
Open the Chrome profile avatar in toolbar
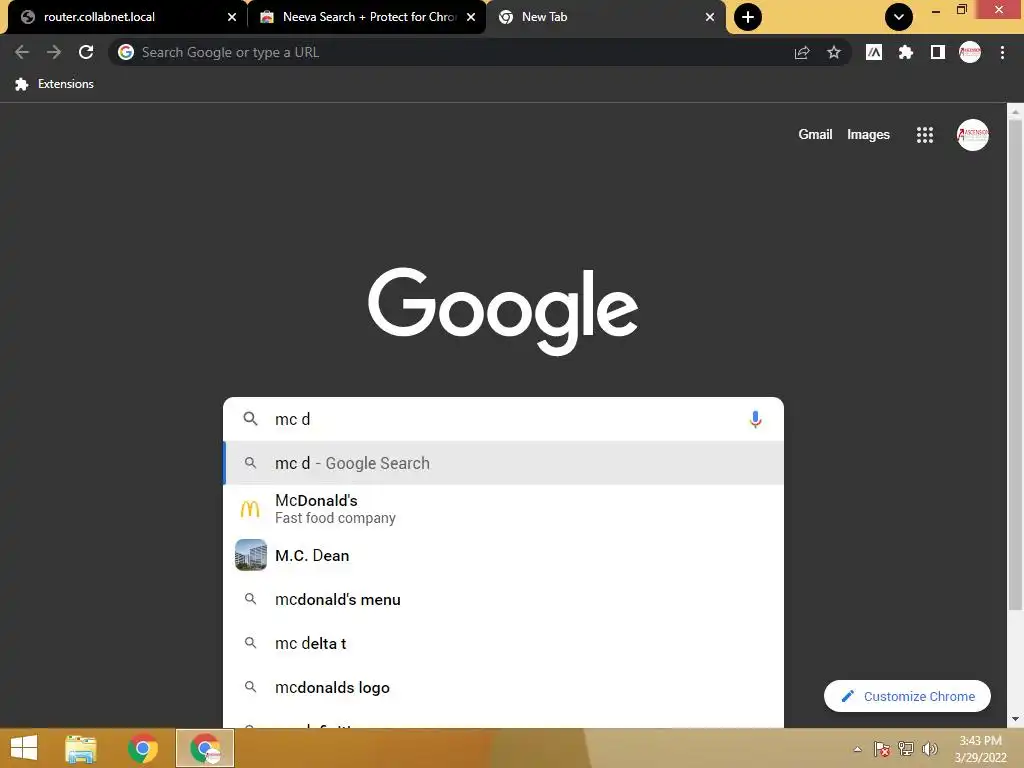click(x=970, y=52)
